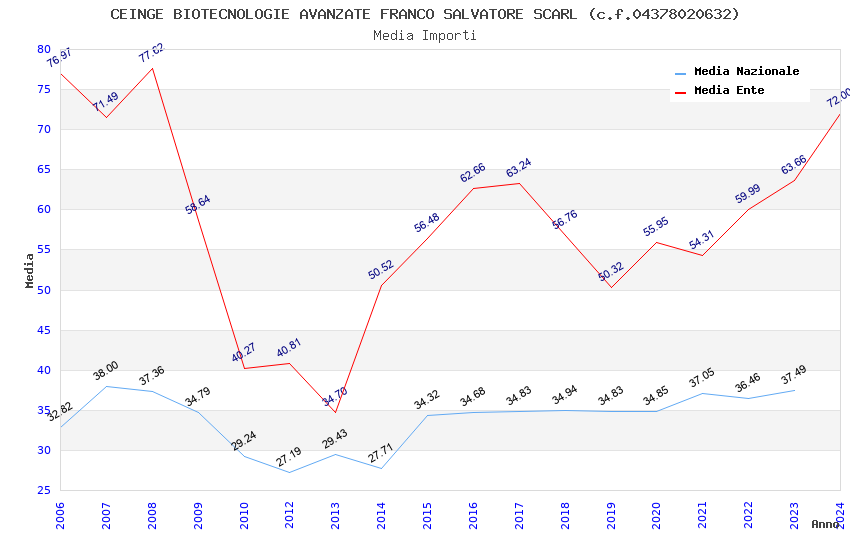The image size is (850, 550).
Task: Click the x-axis year 2018
Action: [x=565, y=515]
